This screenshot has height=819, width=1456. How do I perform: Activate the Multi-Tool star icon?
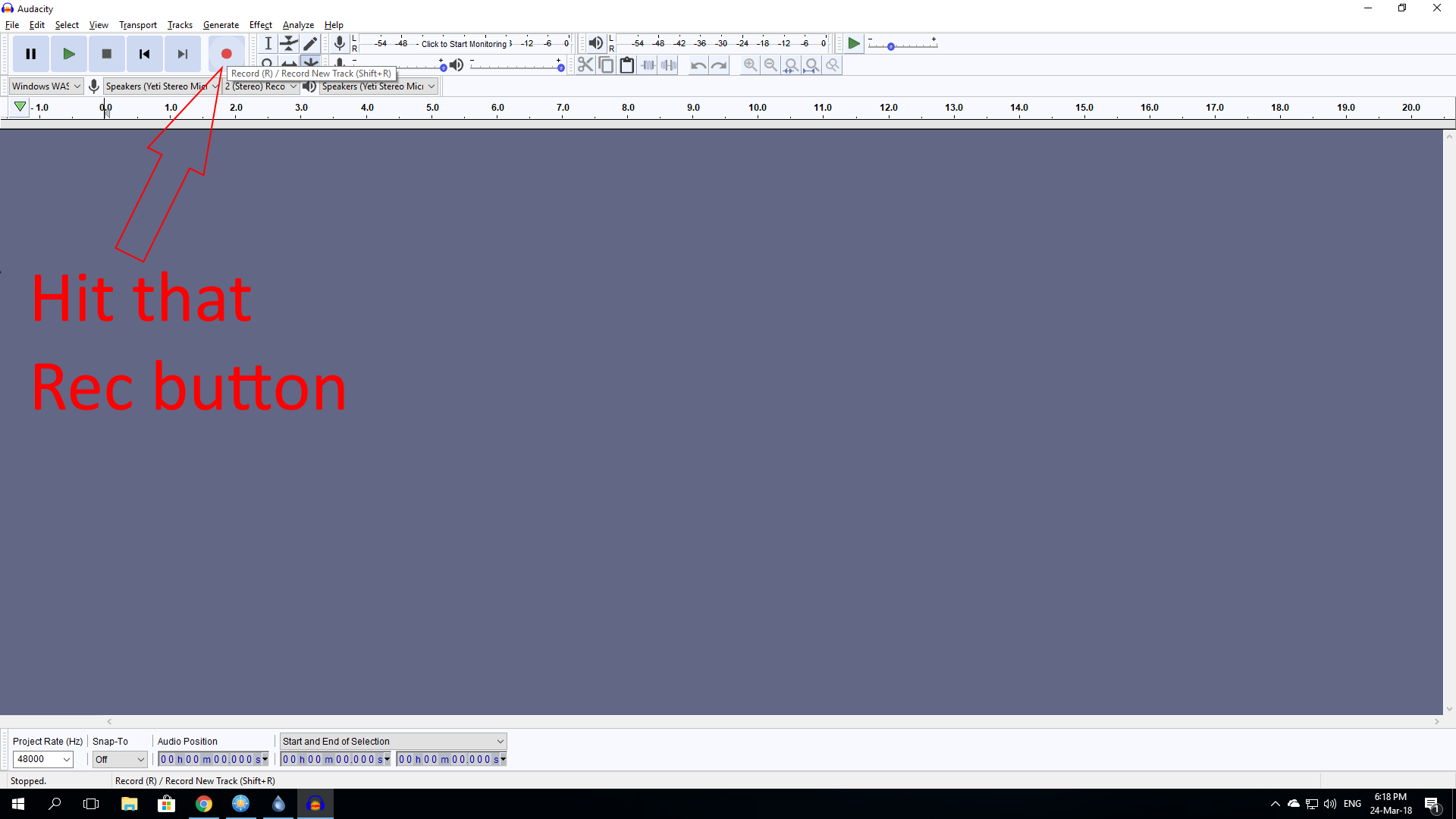310,62
